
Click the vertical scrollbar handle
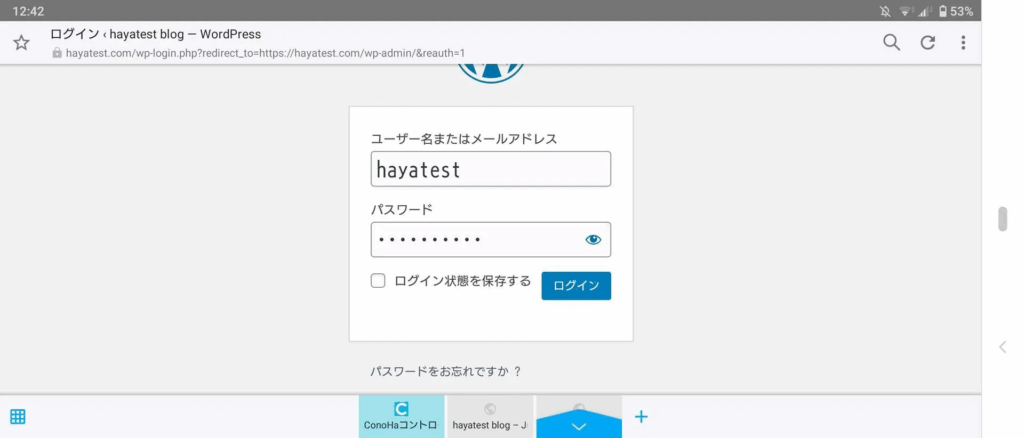(1003, 219)
